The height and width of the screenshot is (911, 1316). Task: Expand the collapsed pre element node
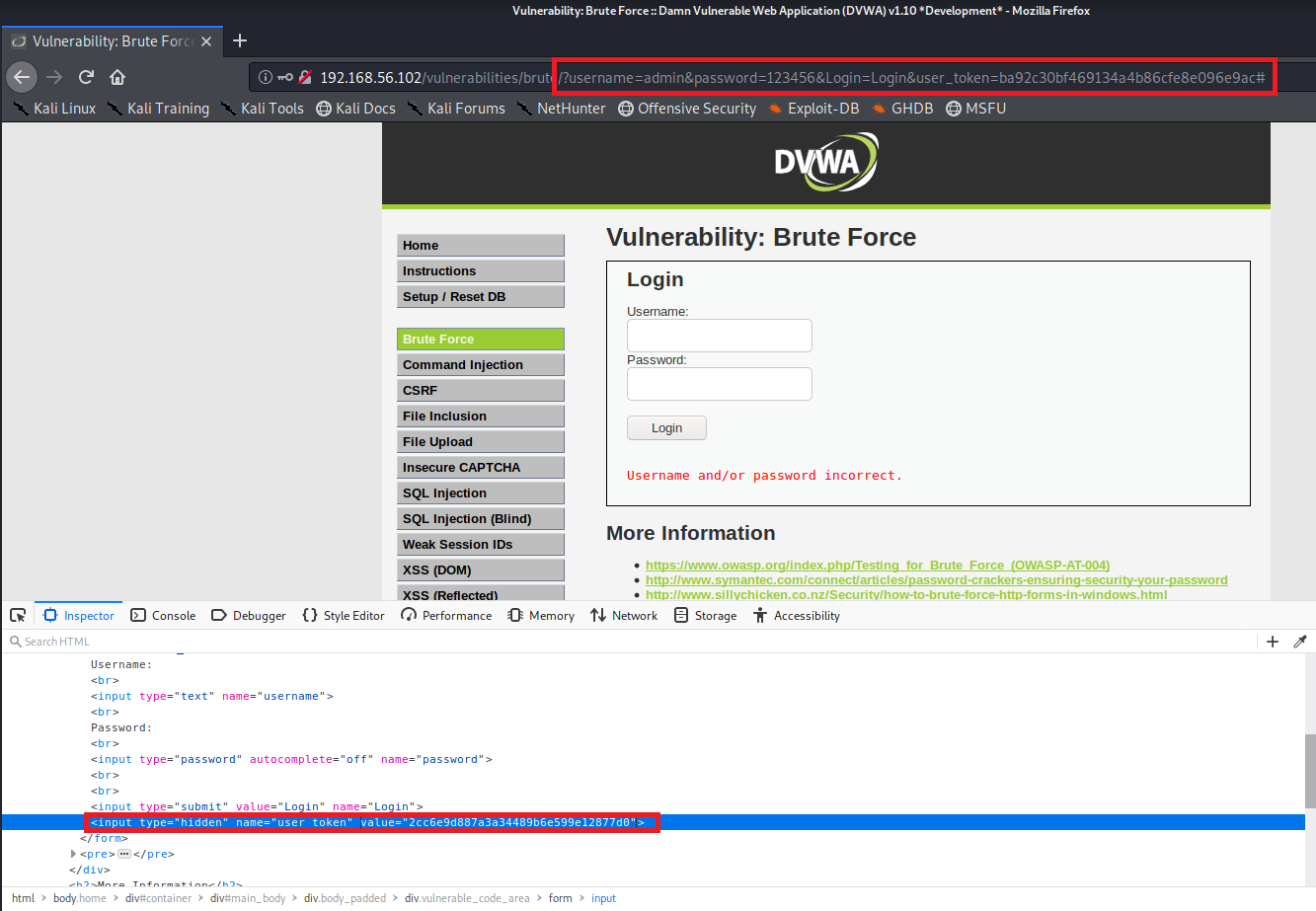pos(74,854)
